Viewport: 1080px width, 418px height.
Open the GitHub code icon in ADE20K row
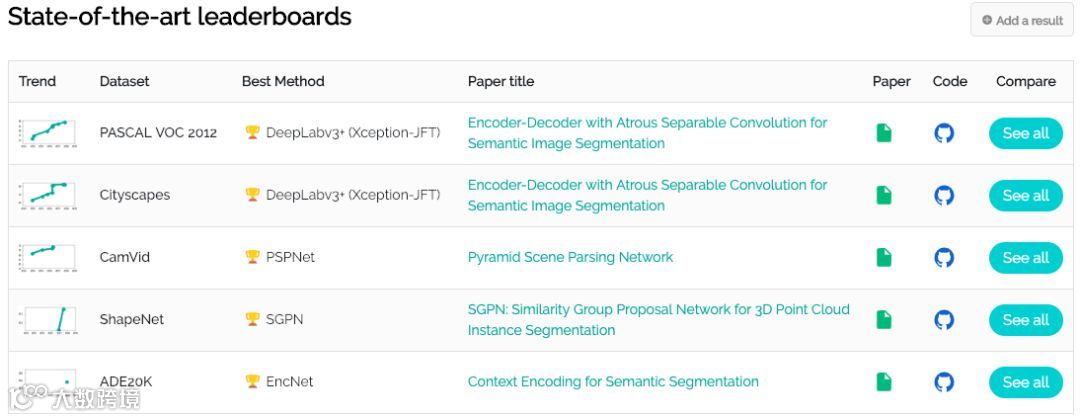point(943,381)
